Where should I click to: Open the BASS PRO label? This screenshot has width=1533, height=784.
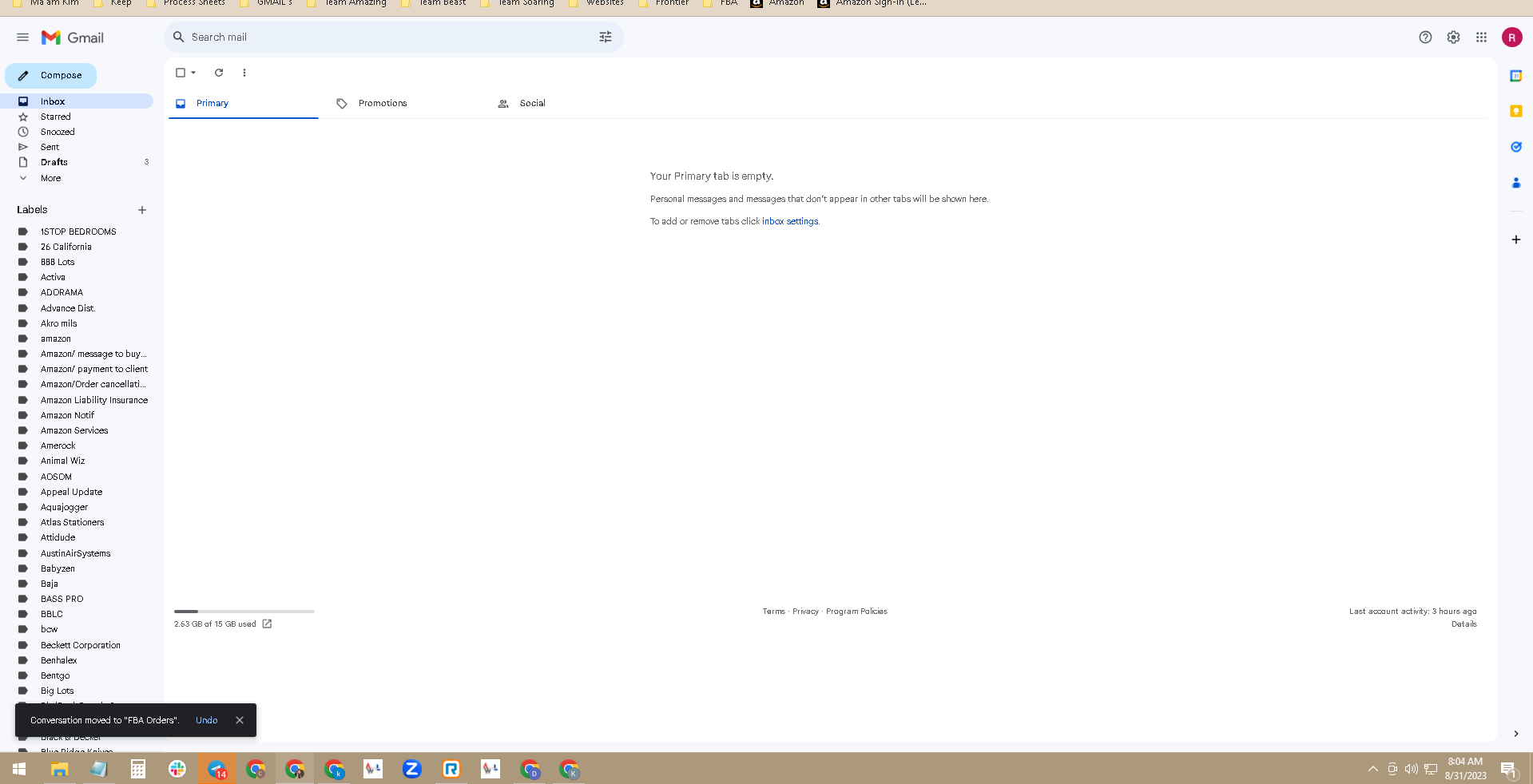coord(62,599)
